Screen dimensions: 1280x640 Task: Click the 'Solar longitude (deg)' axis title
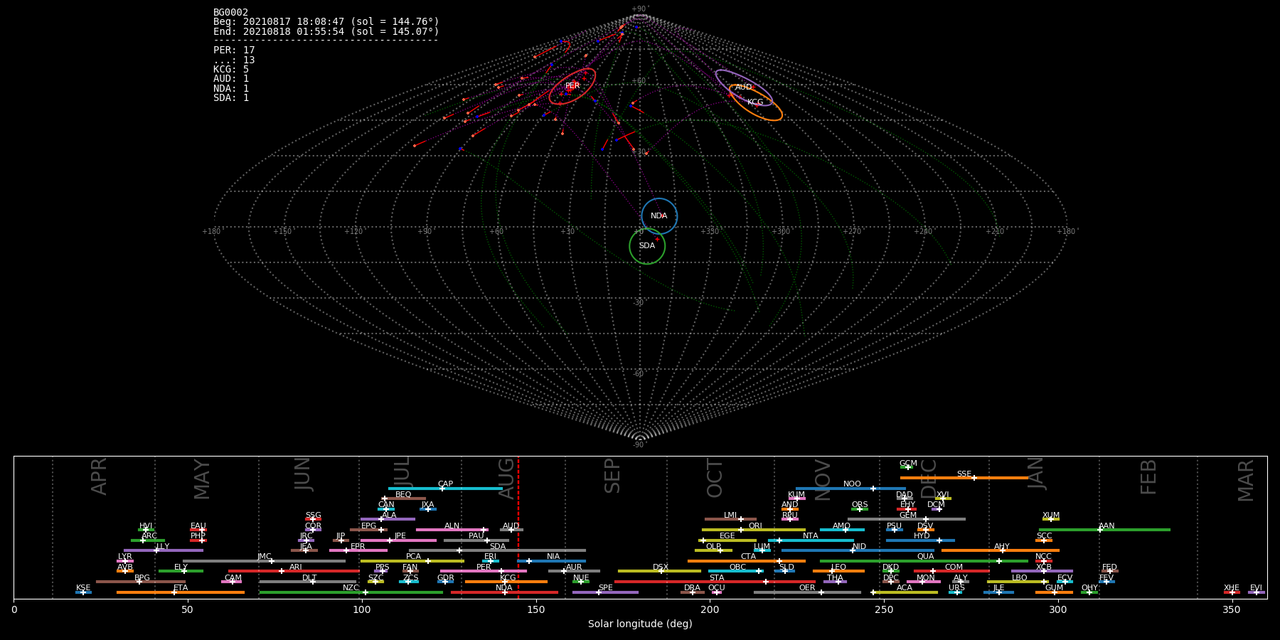(x=640, y=624)
